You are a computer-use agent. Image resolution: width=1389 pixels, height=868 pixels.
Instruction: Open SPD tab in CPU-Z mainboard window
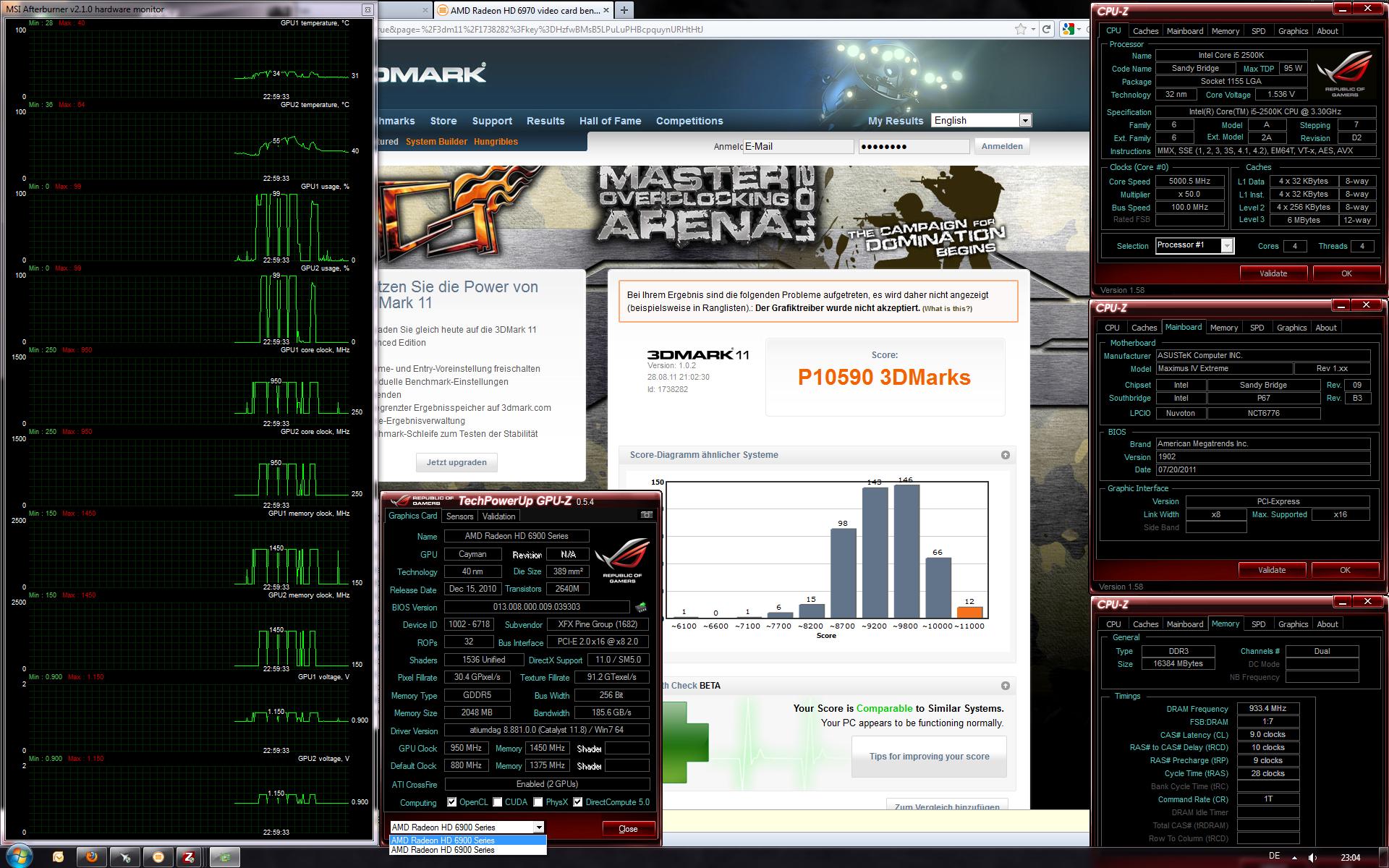coord(1257,328)
